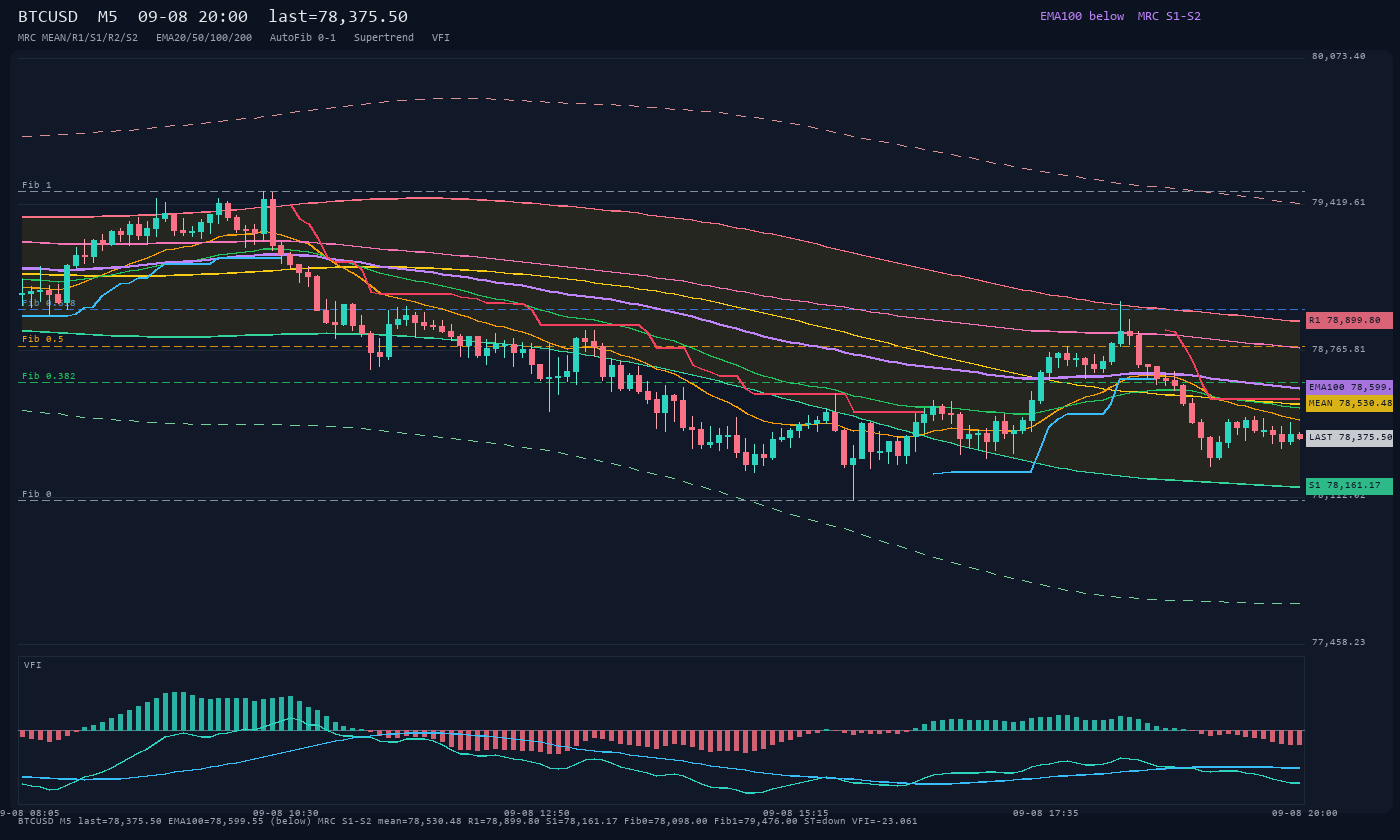This screenshot has height=840, width=1400.
Task: Click the "Fib 0" level label
Action: (37, 495)
